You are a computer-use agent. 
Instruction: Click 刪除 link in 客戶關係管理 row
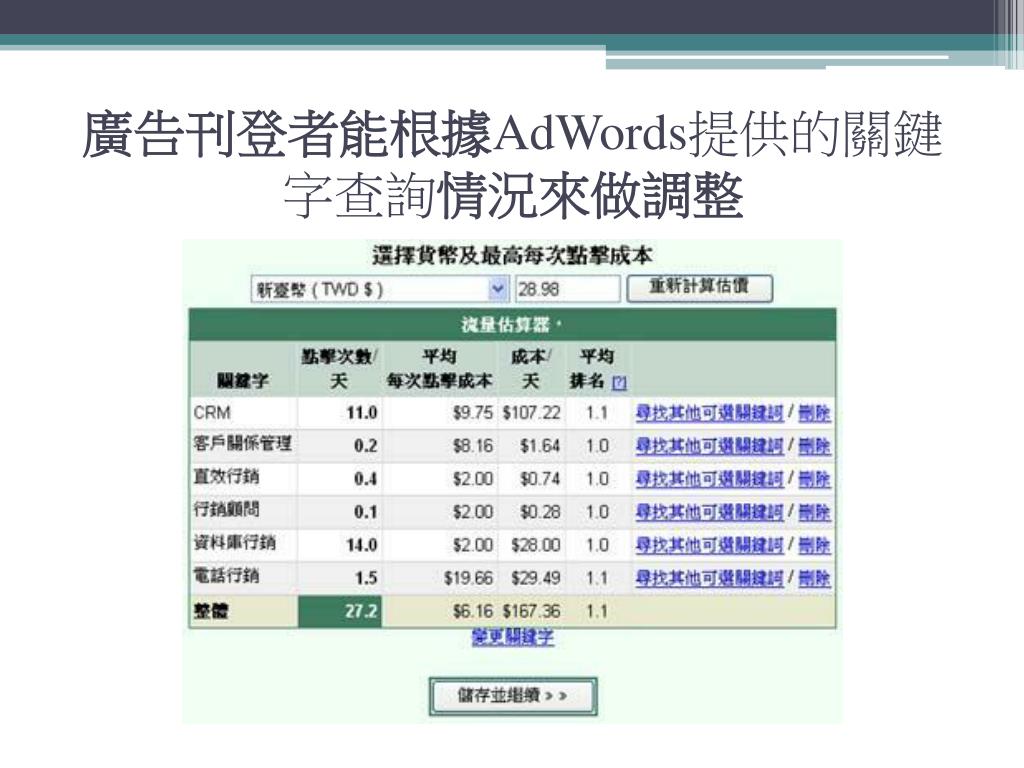click(814, 446)
